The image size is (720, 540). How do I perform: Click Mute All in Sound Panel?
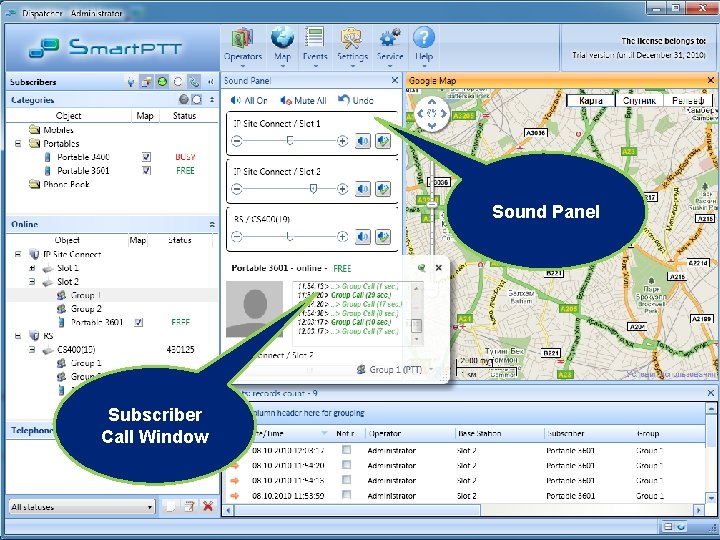[x=303, y=100]
